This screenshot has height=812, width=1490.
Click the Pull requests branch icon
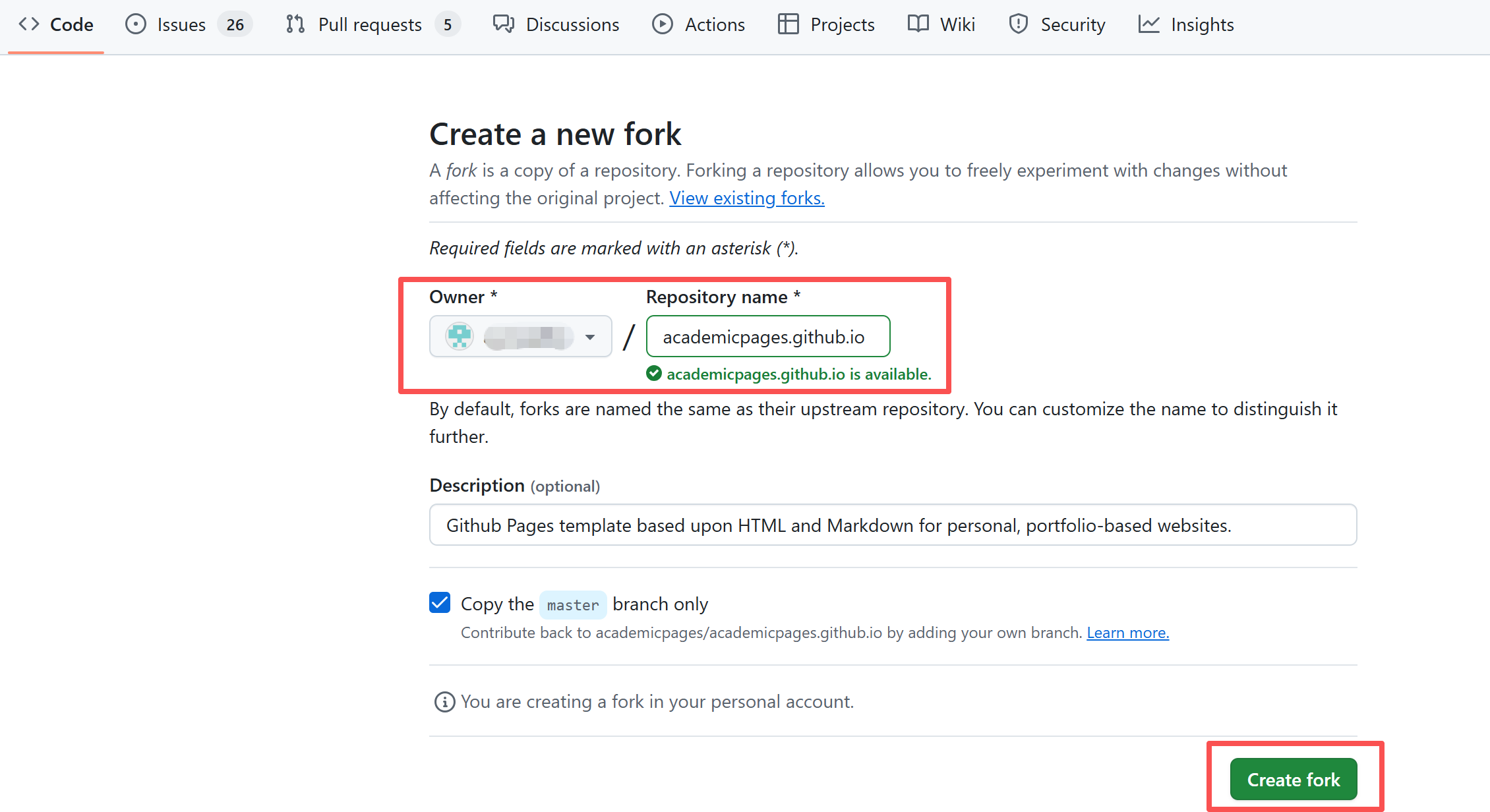pyautogui.click(x=295, y=24)
